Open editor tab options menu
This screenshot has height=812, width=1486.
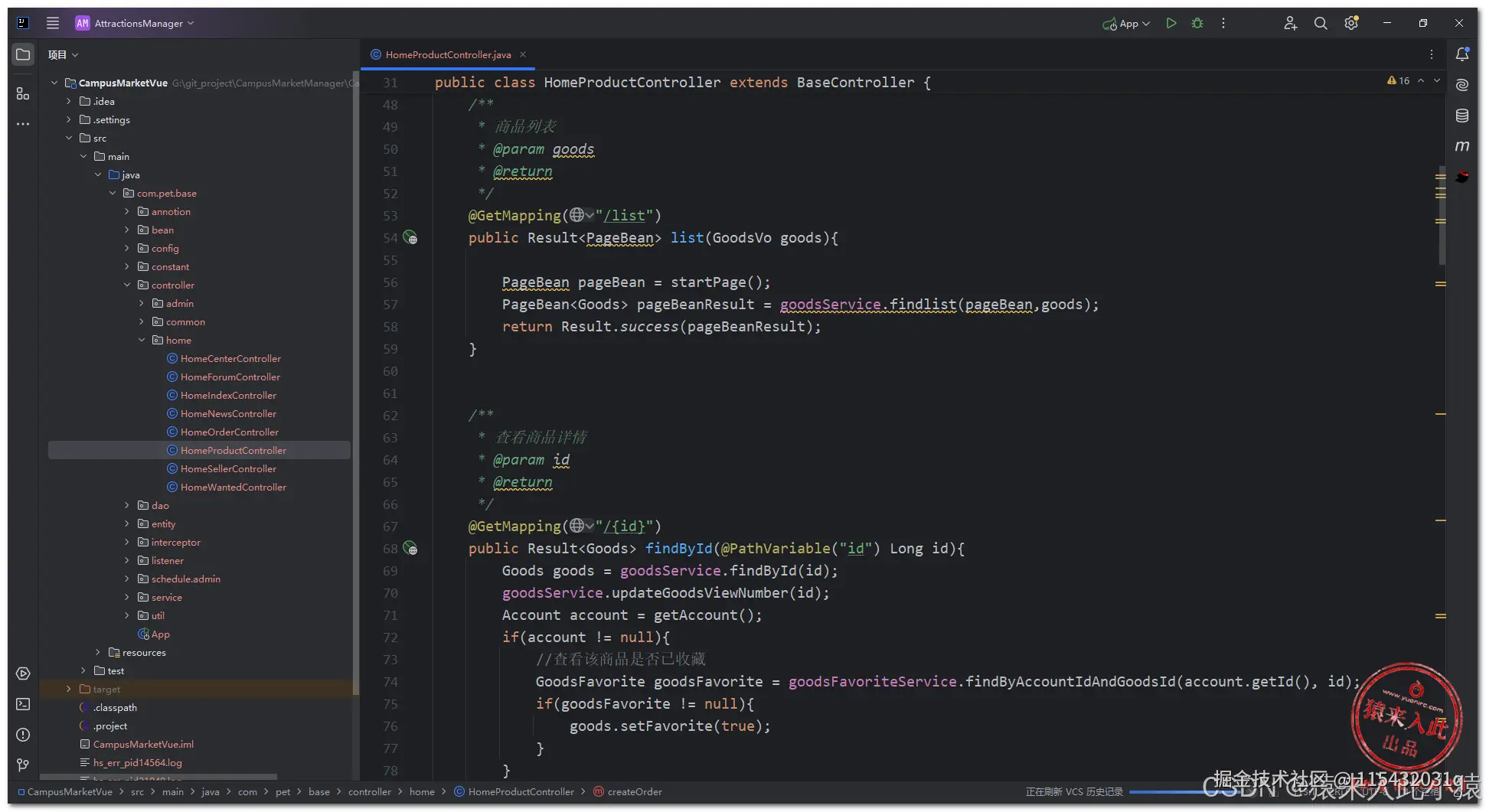1431,54
